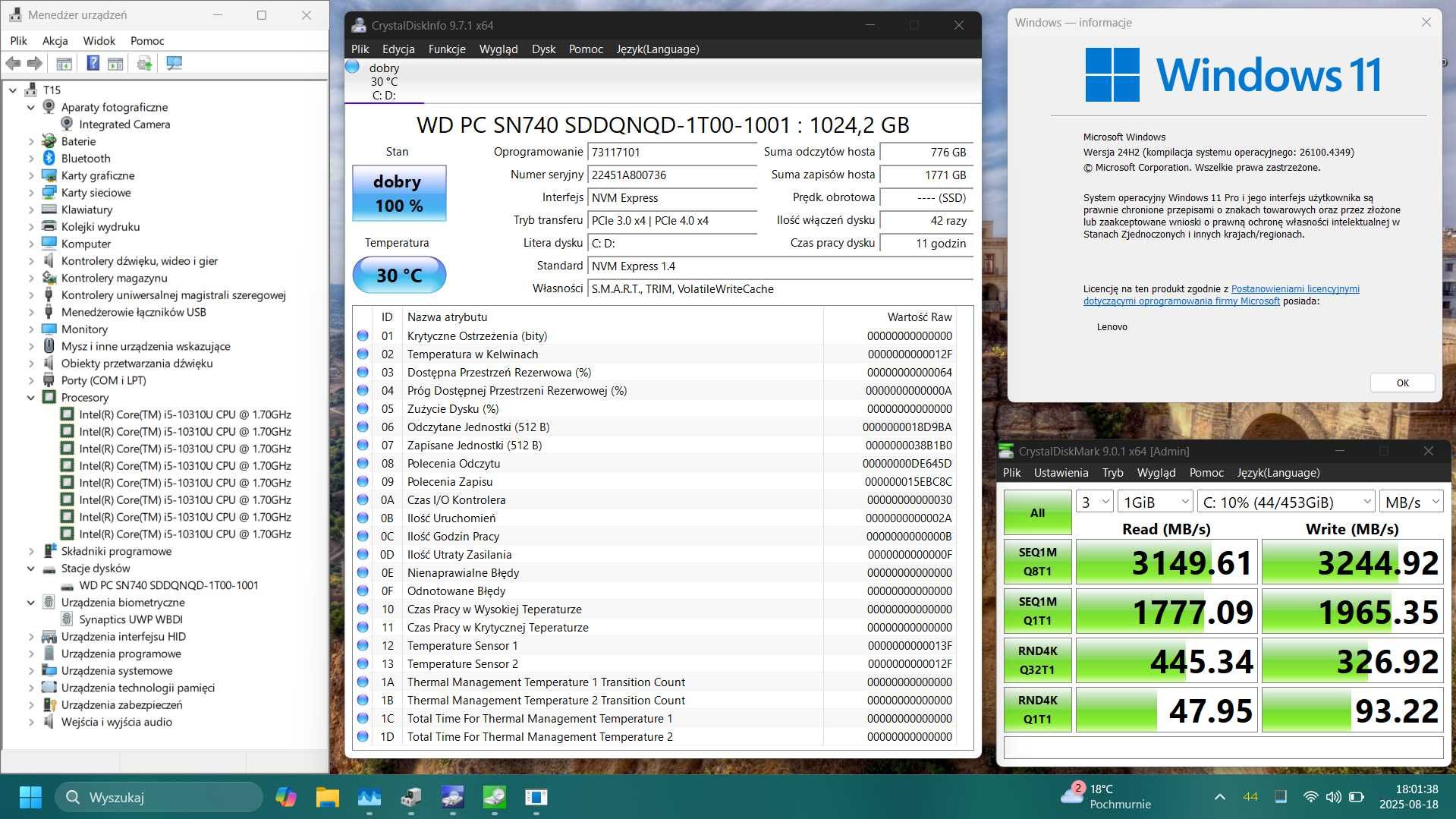Viewport: 1456px width, 819px height.
Task: Click the dobry 100 % health status button
Action: [399, 194]
